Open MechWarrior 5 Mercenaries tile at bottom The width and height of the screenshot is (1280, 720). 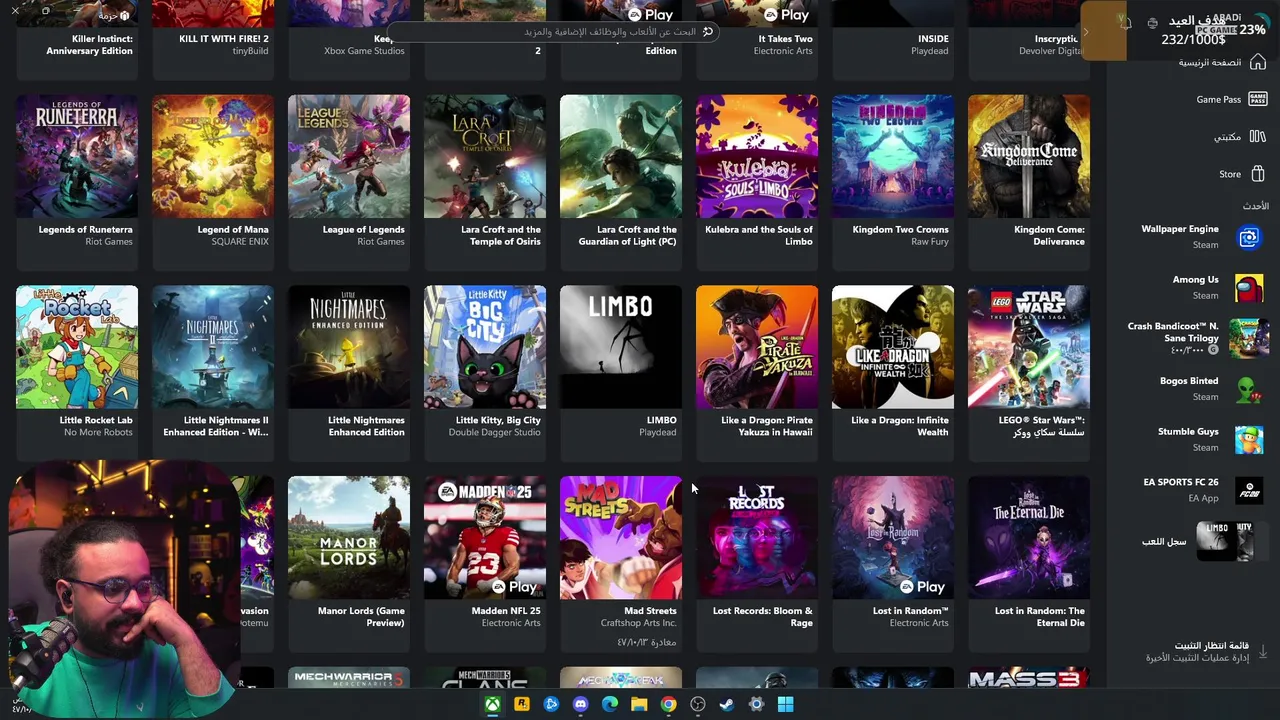(x=349, y=678)
